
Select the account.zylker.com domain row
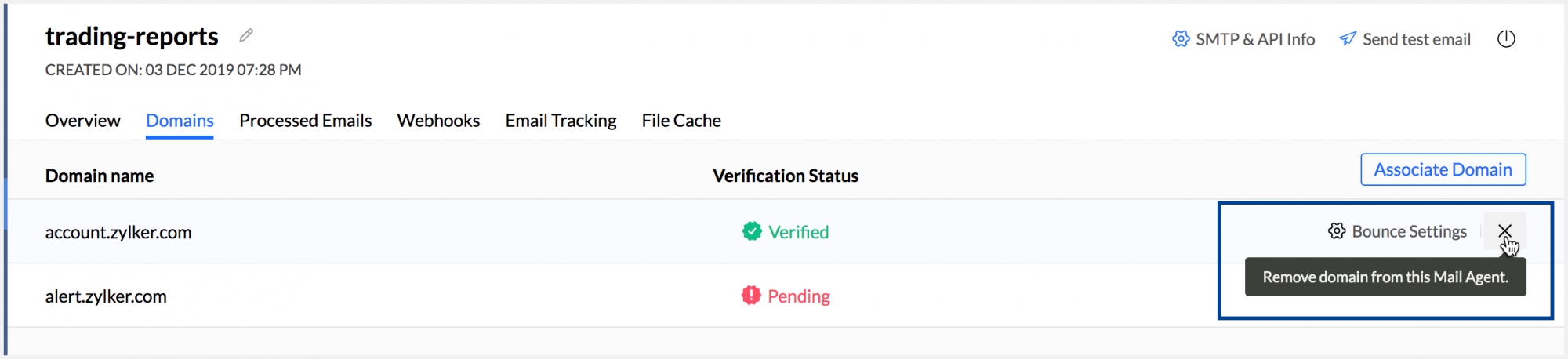pos(118,232)
